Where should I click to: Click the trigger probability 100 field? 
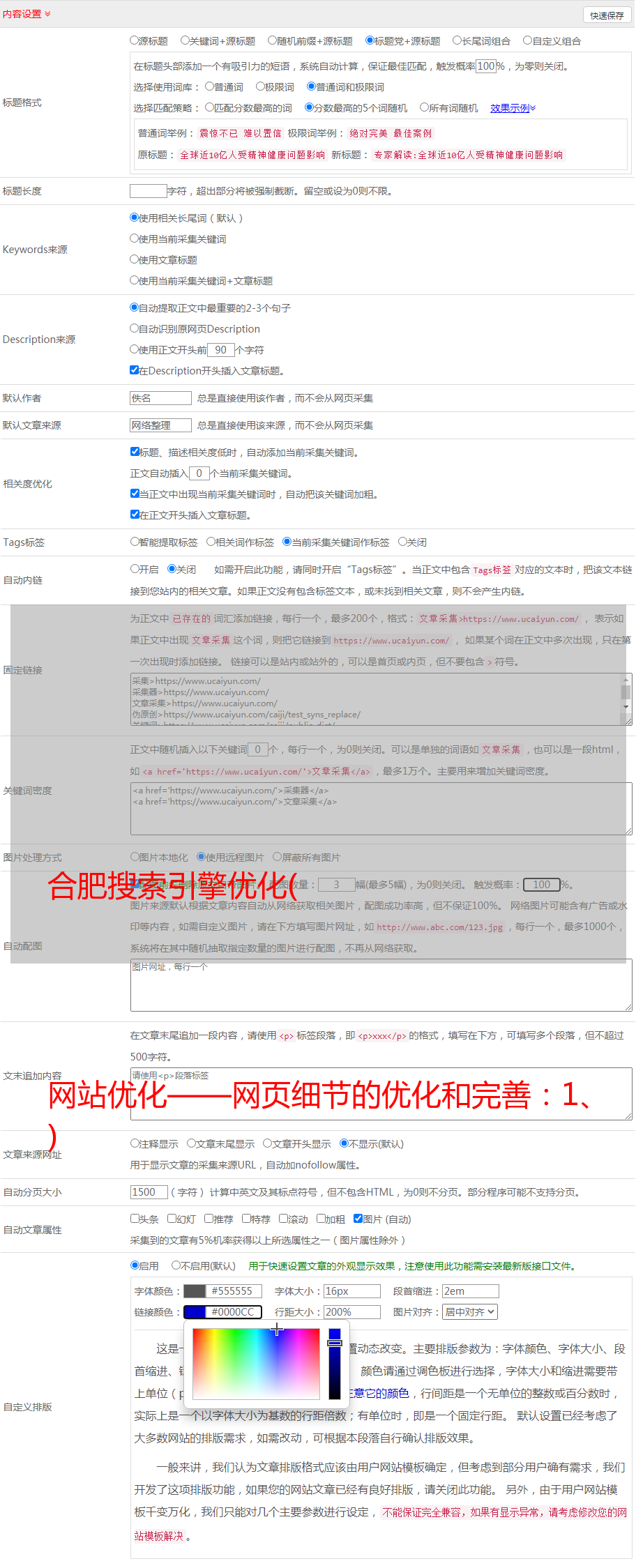486,66
